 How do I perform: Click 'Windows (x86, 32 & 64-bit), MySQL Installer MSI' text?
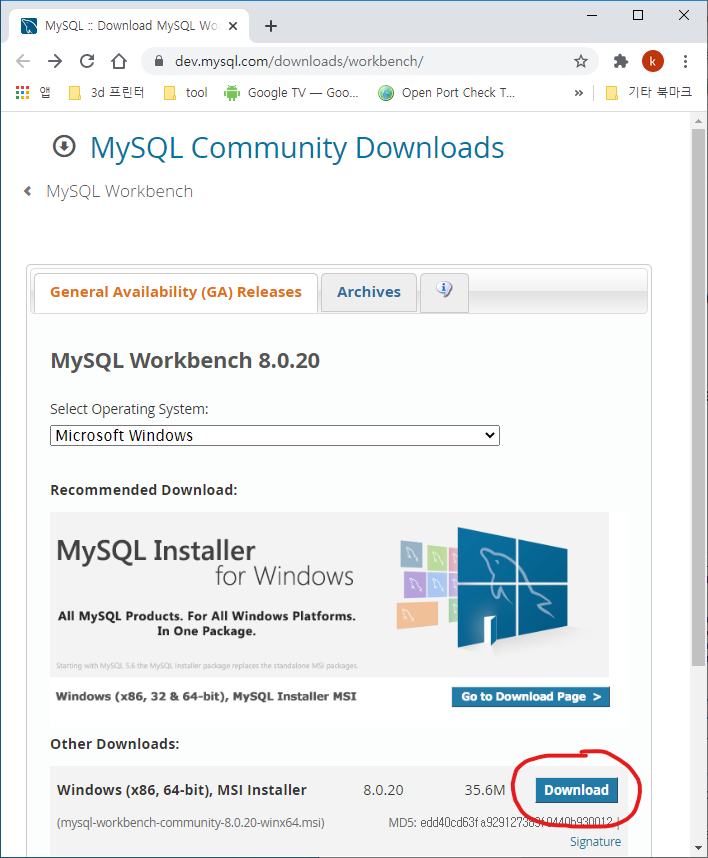(206, 697)
